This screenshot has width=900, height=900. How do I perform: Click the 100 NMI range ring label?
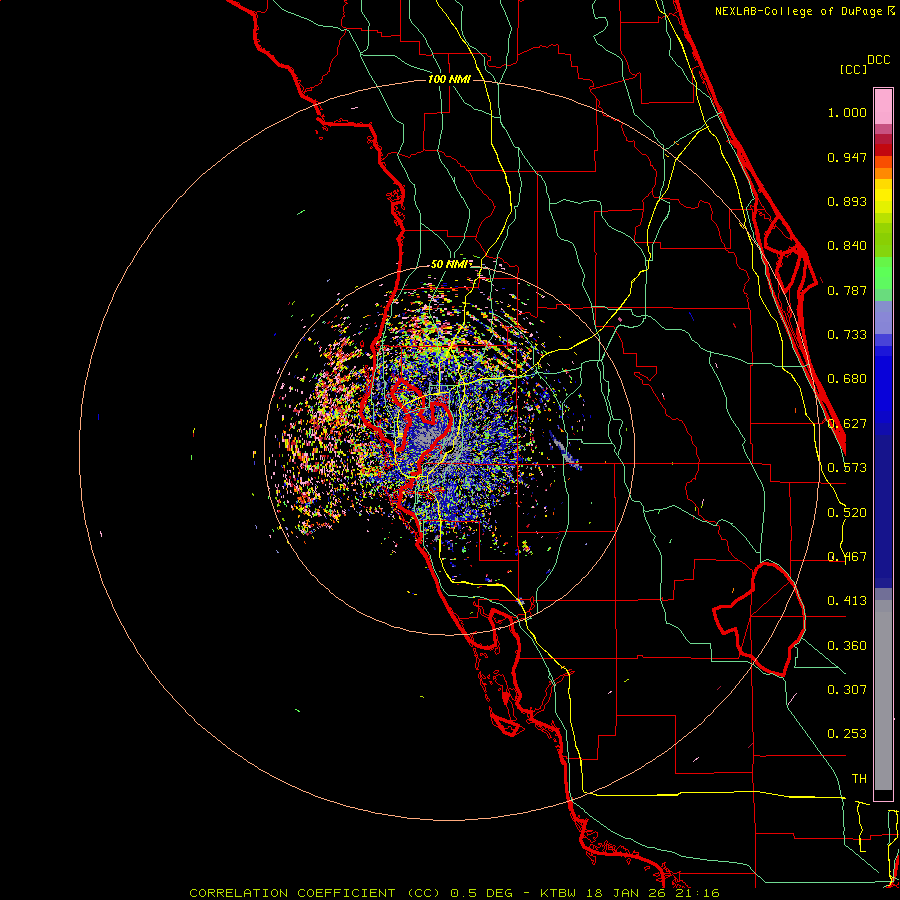(x=449, y=79)
